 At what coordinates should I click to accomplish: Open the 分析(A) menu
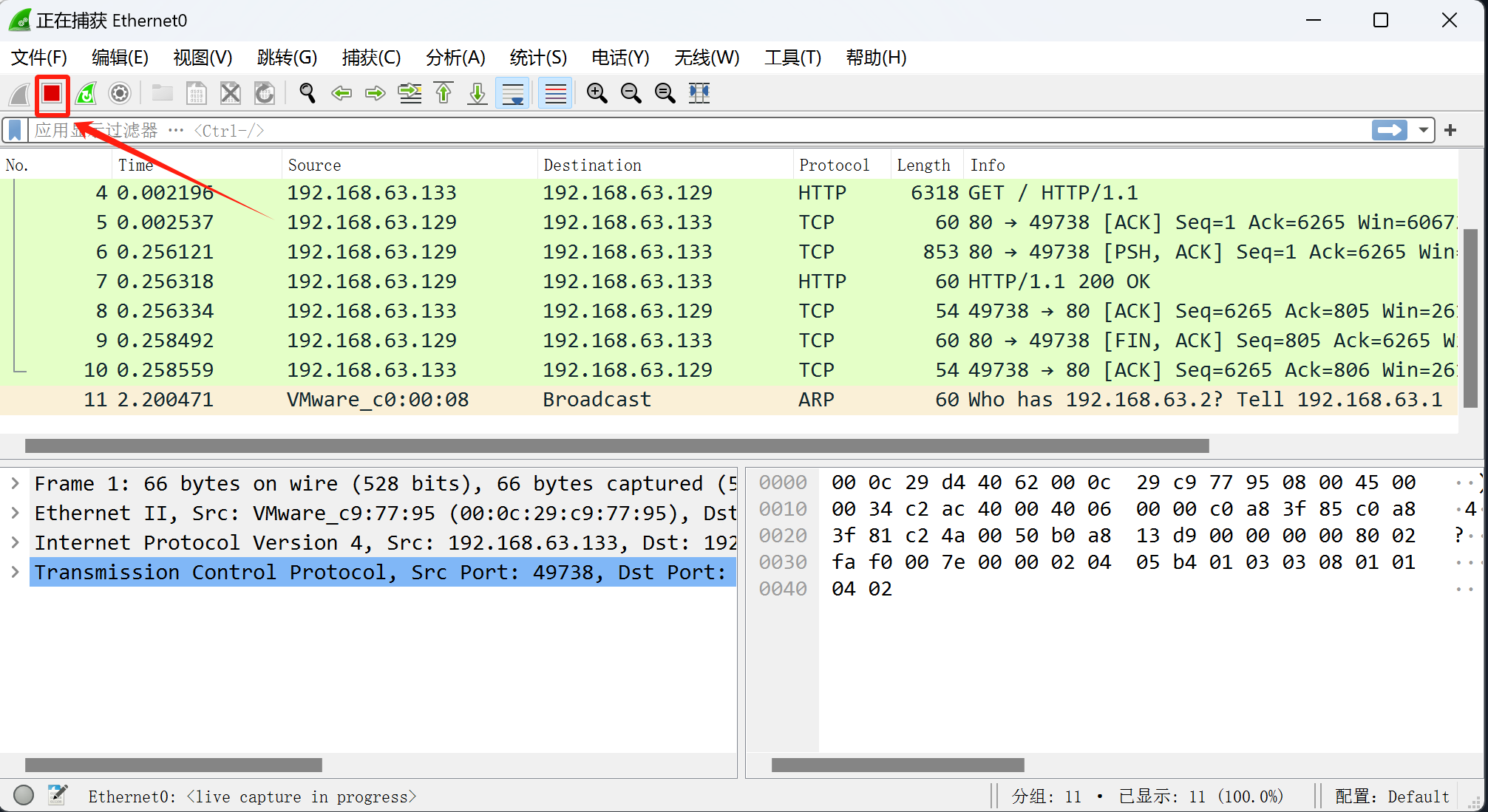(455, 58)
